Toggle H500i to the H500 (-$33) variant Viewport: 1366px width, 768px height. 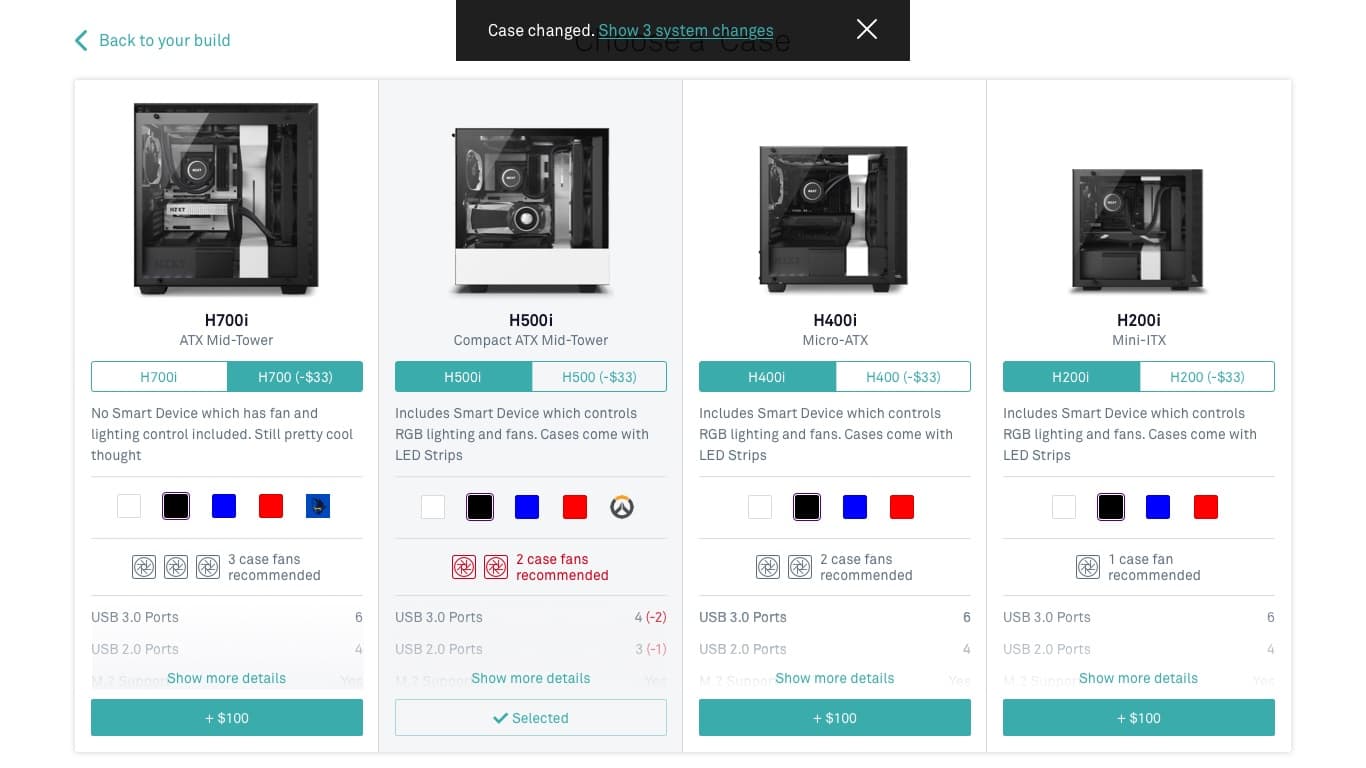point(599,377)
